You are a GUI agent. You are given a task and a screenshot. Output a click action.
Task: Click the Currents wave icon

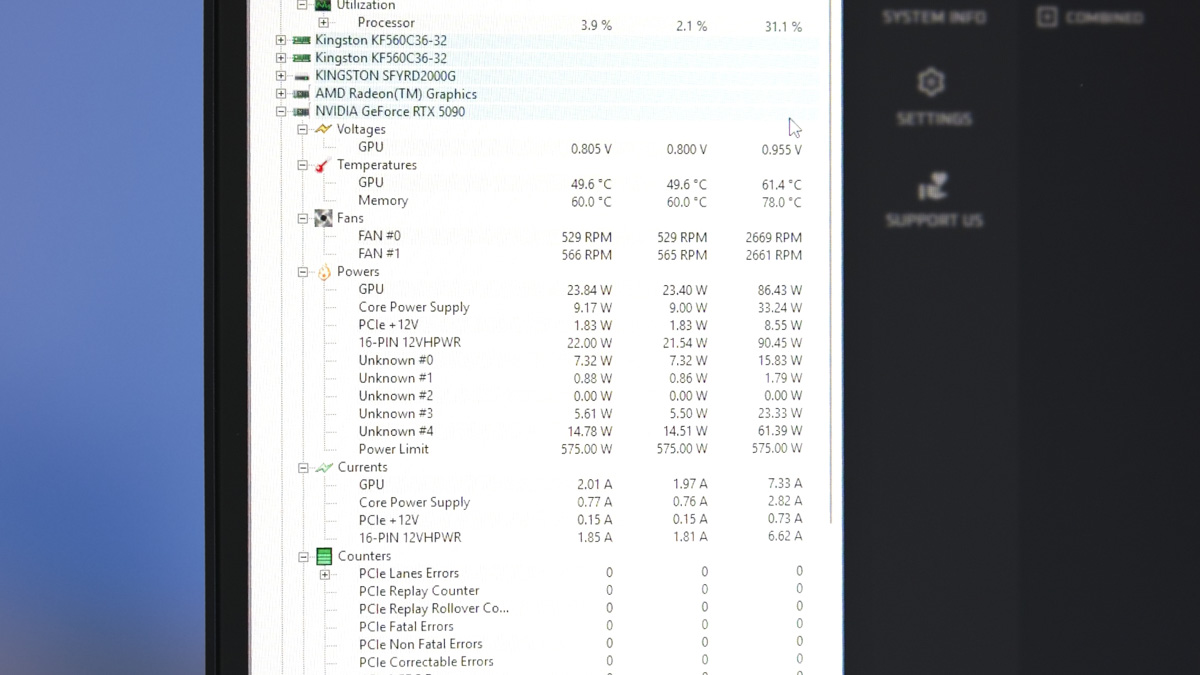coord(324,467)
